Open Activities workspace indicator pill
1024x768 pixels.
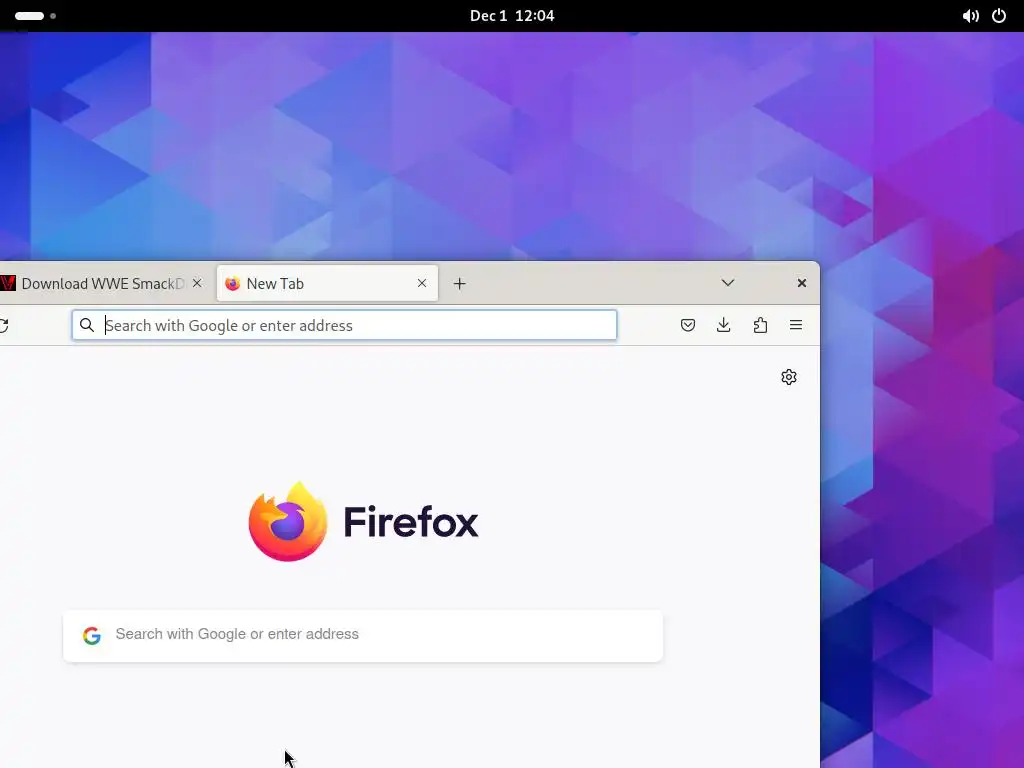(x=35, y=16)
